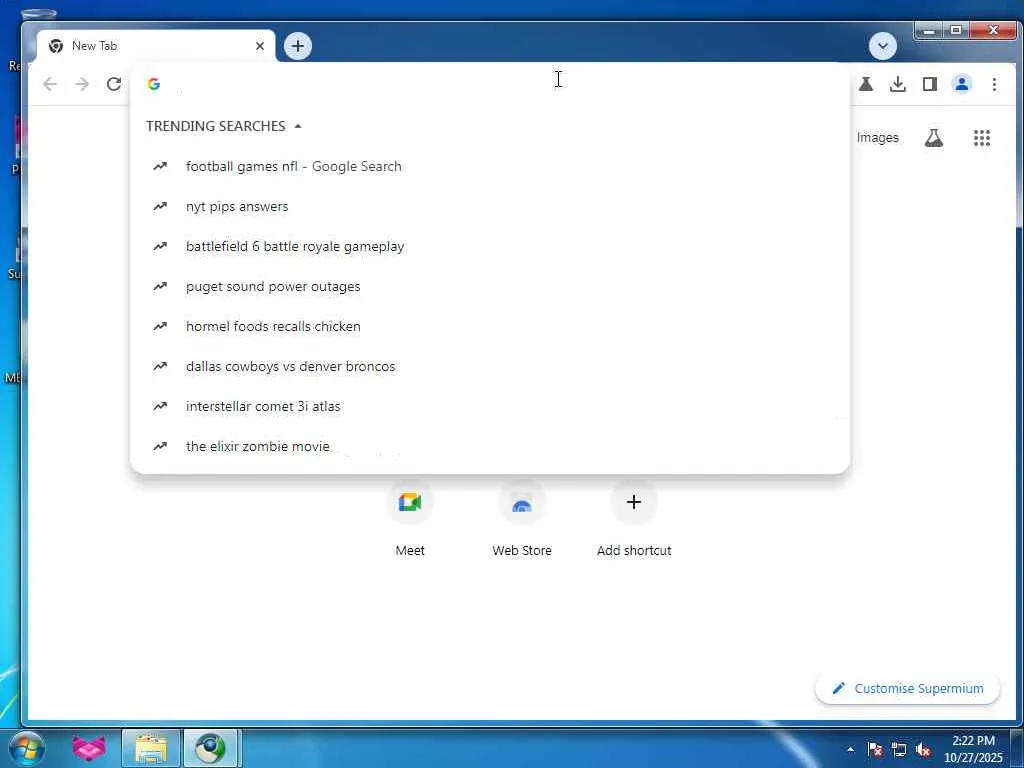Close the New Tab tab

(260, 46)
